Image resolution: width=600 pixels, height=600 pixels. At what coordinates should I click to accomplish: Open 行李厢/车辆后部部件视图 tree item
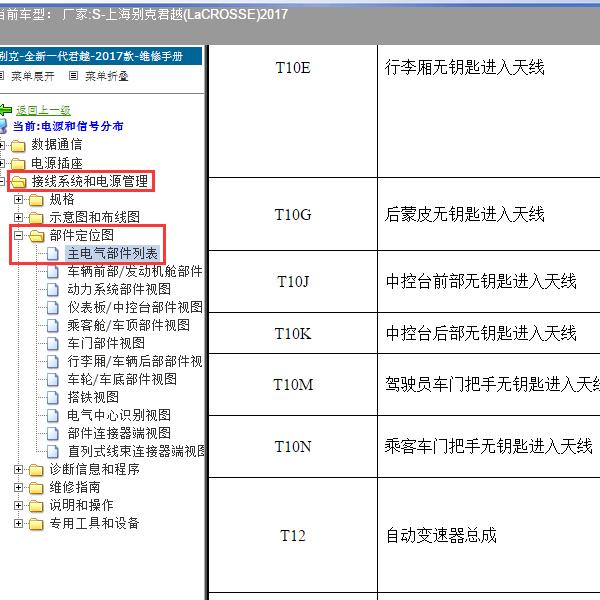click(x=135, y=361)
